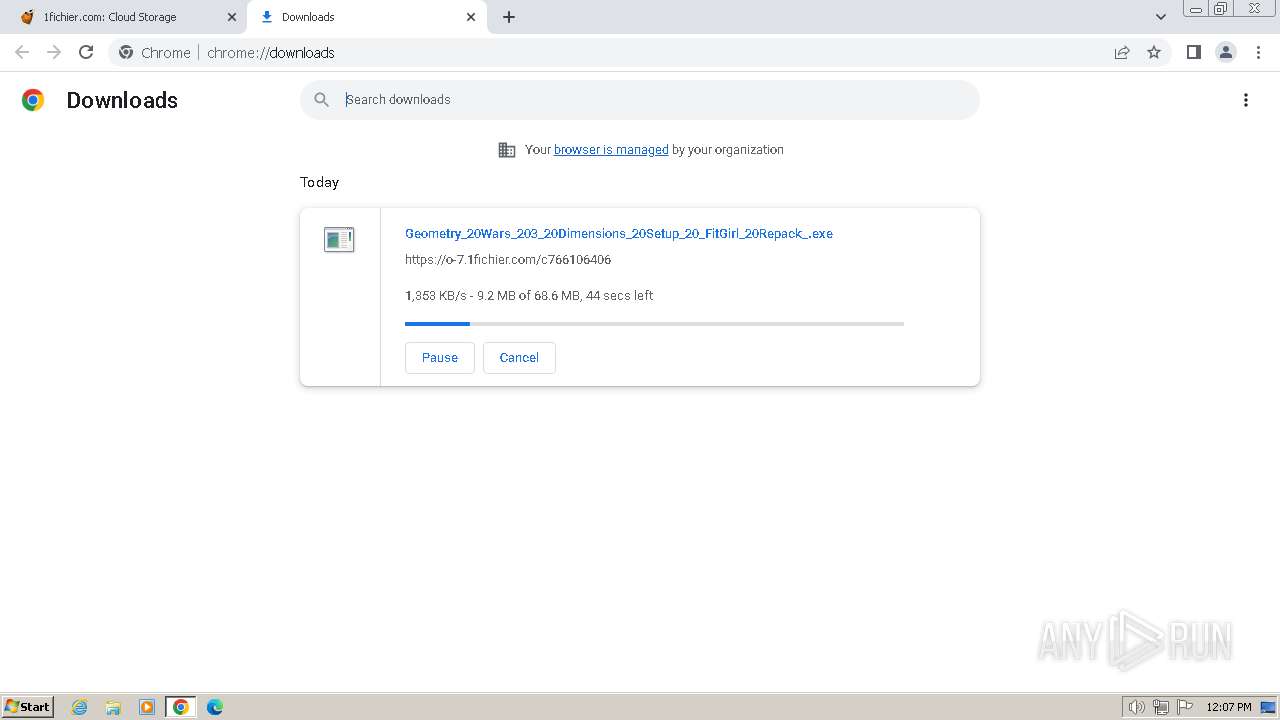Viewport: 1280px width, 720px height.
Task: Click the managed organization building icon
Action: click(507, 150)
